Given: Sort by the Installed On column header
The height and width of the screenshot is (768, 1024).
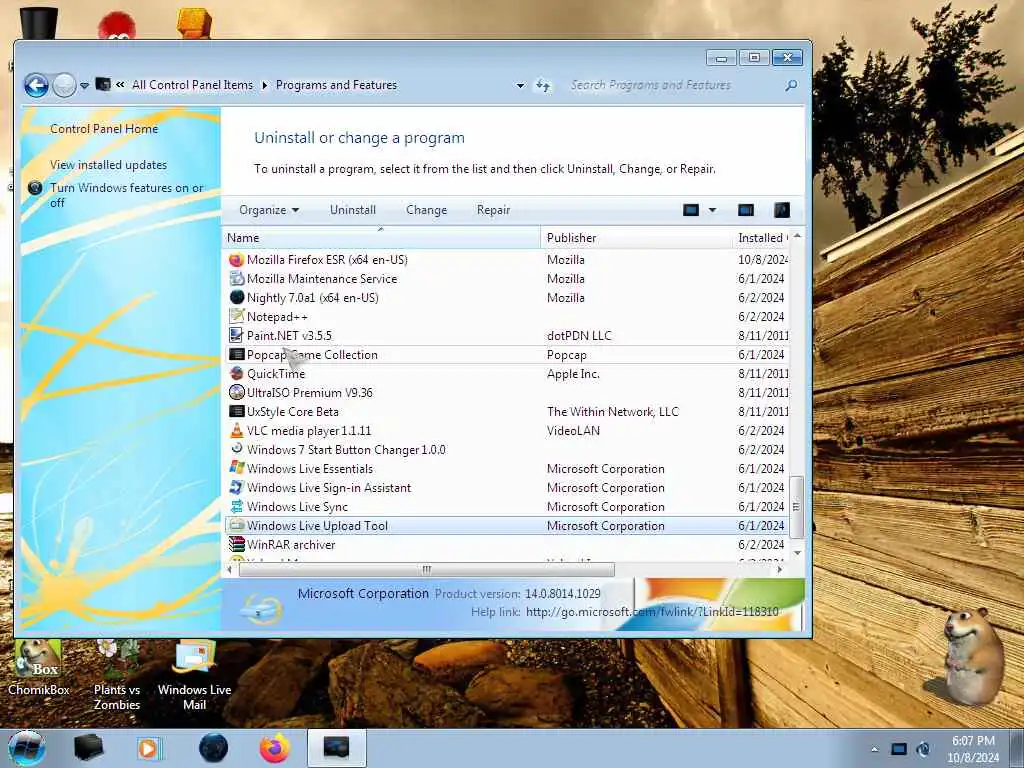Looking at the screenshot, I should pyautogui.click(x=761, y=238).
